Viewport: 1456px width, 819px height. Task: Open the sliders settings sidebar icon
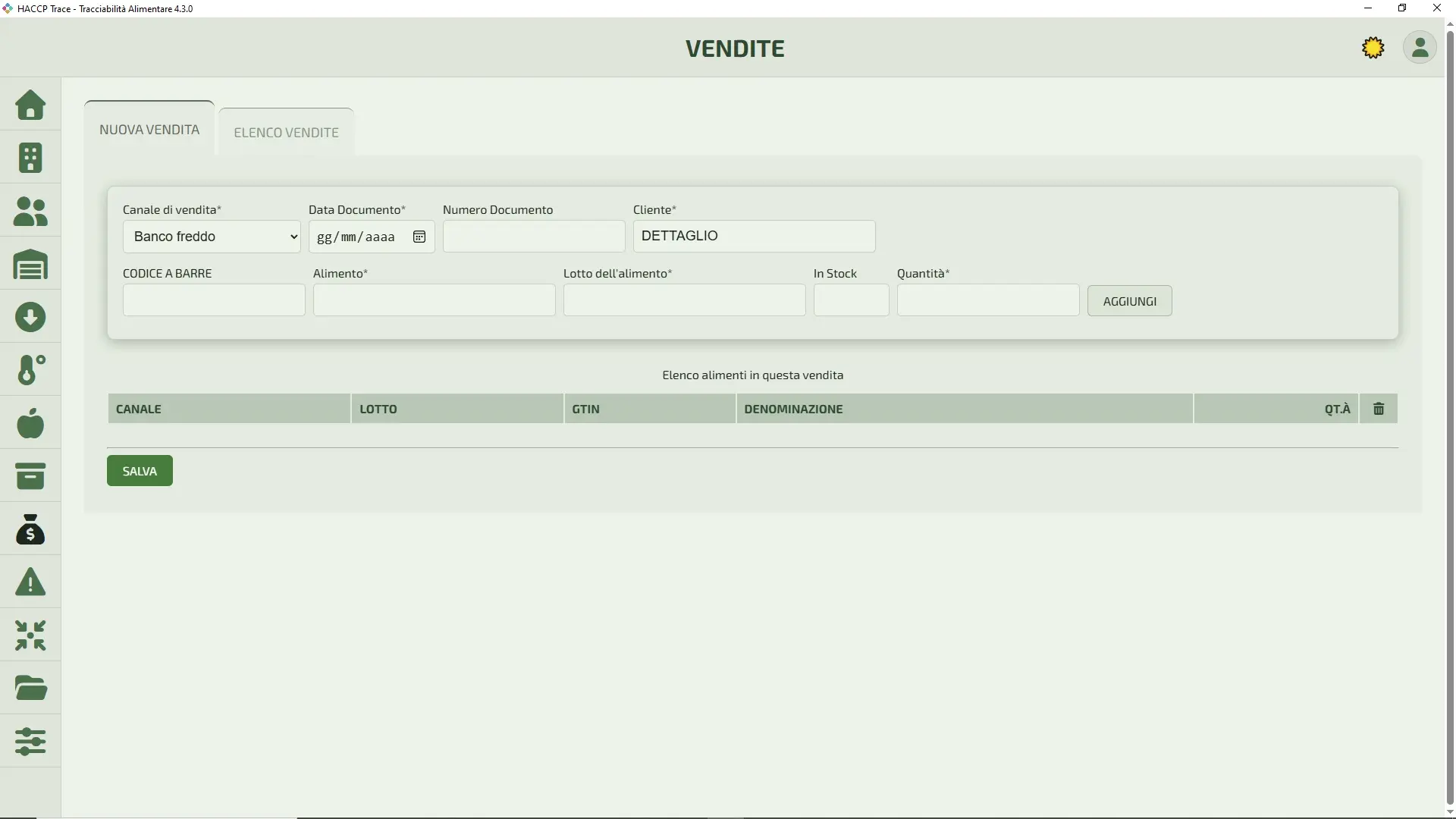30,742
